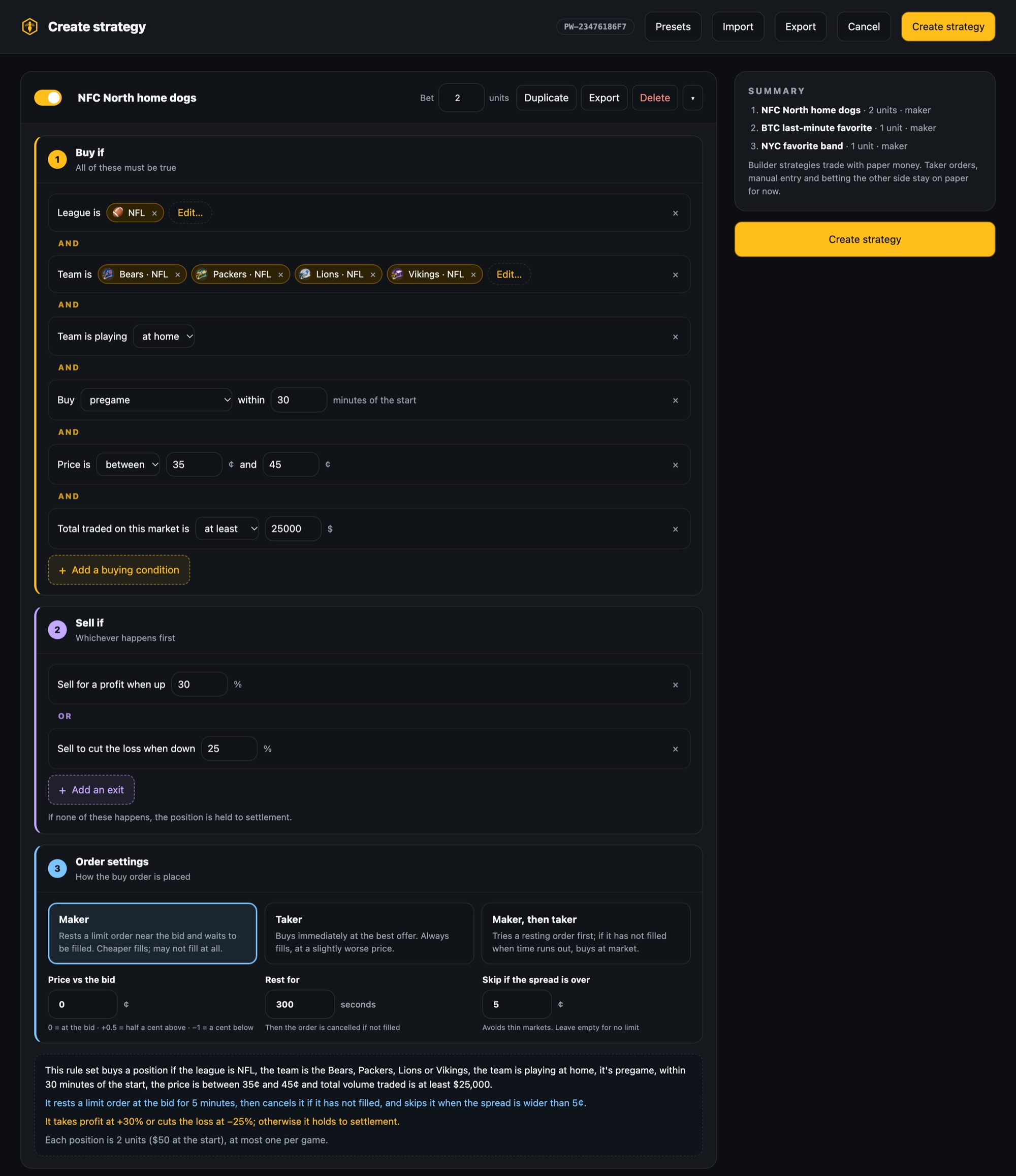Click Cancel in the top bar

coord(864,26)
